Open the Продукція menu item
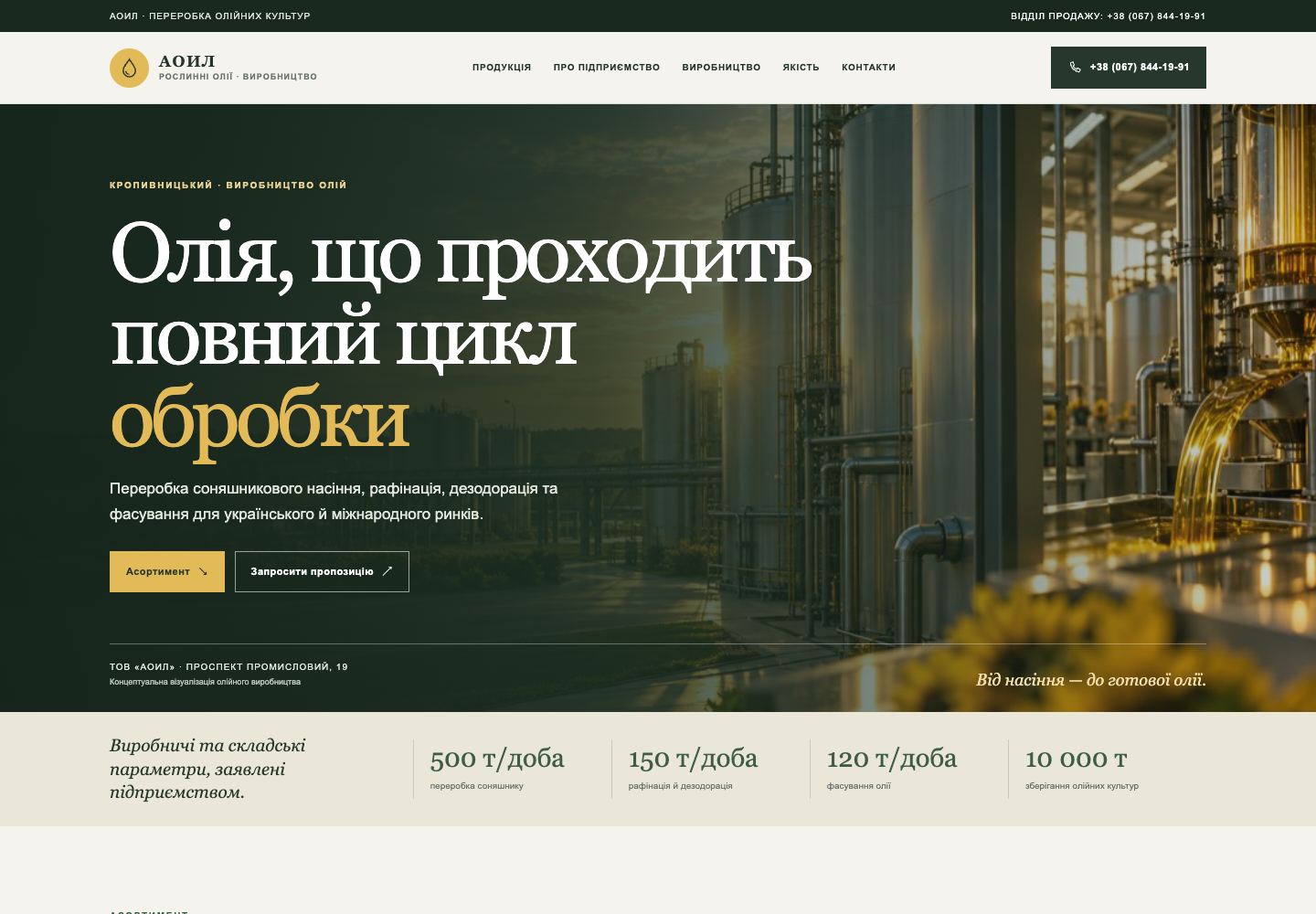 pos(502,68)
